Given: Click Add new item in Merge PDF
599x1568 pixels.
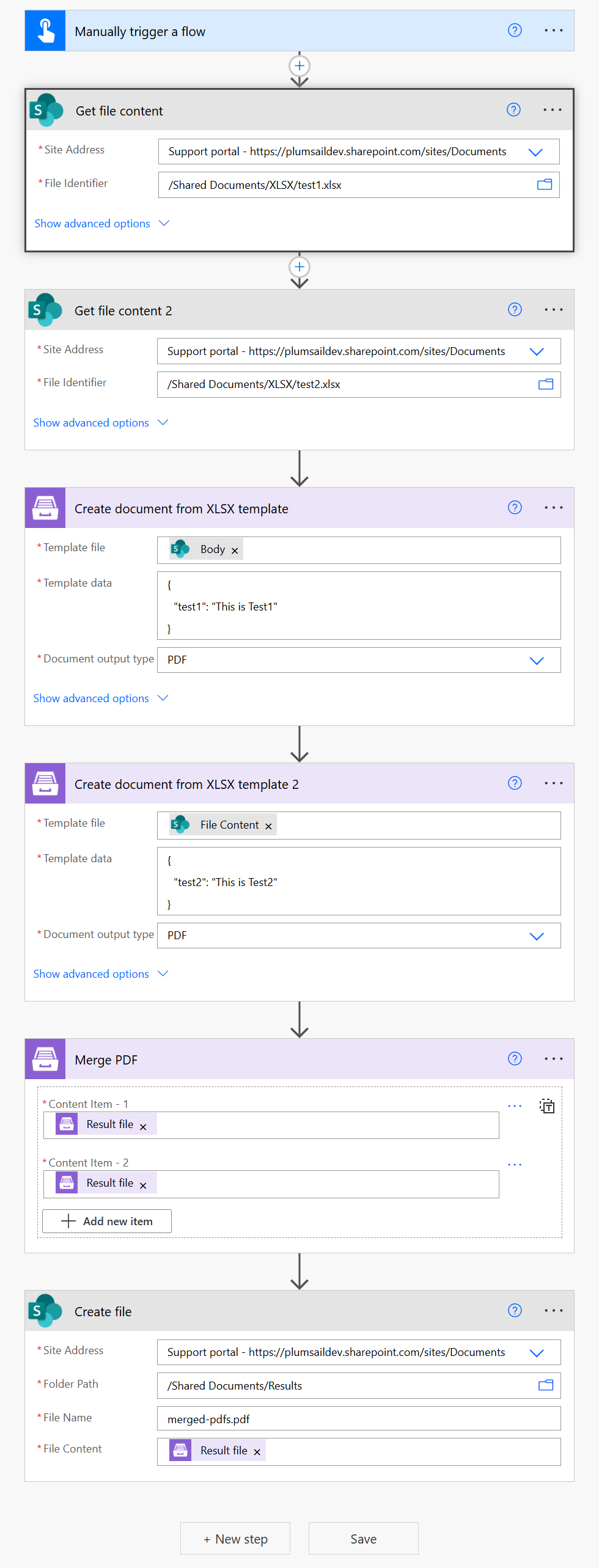Looking at the screenshot, I should 107,1221.
